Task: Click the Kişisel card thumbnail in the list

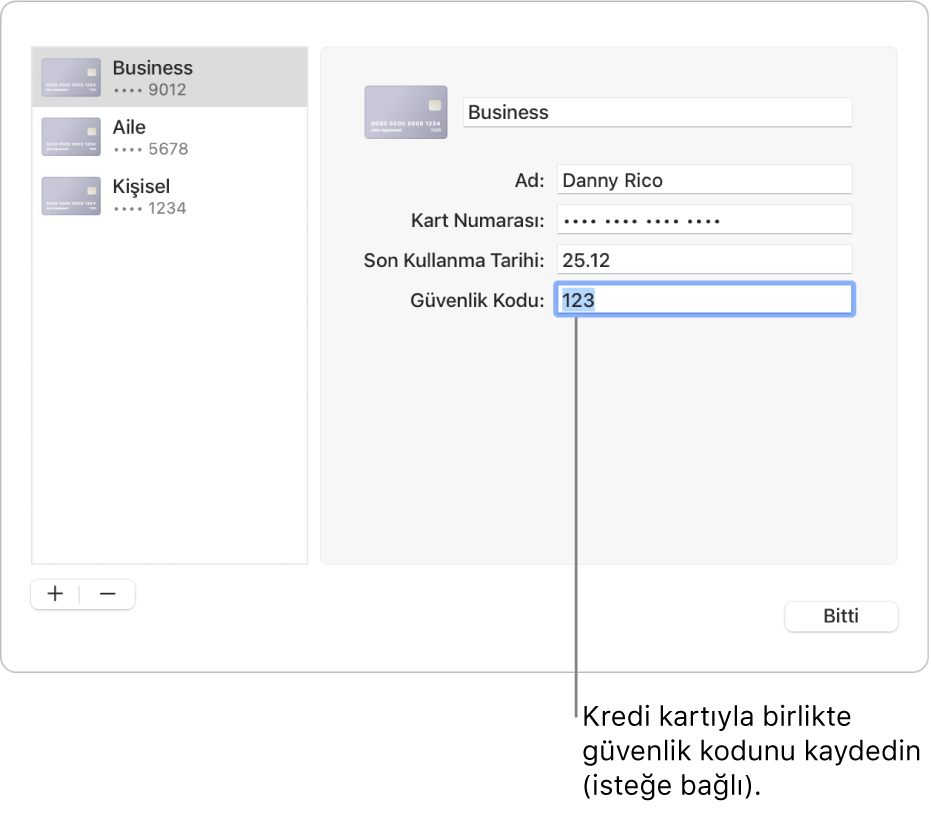Action: [71, 196]
